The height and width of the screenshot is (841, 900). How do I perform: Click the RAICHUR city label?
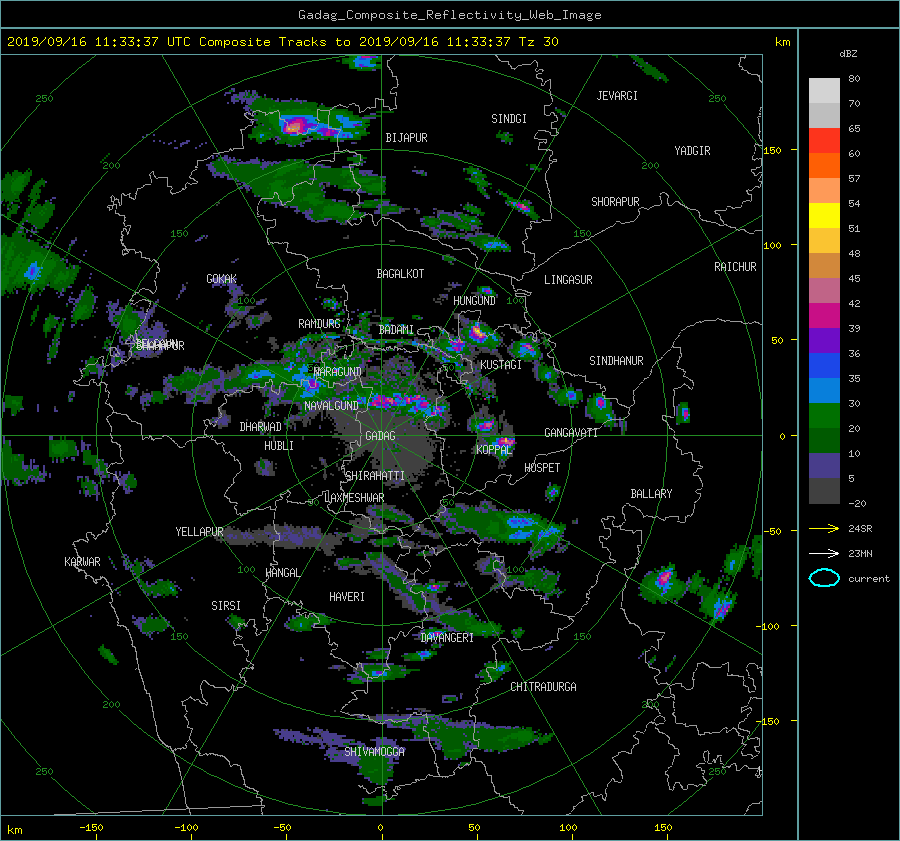coord(735,267)
